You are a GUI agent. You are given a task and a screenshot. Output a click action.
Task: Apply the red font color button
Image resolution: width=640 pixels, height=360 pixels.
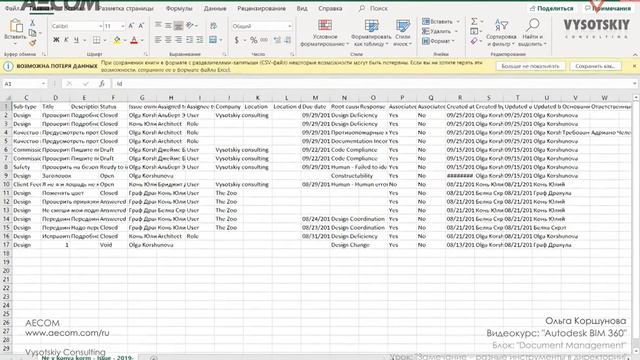coord(134,40)
